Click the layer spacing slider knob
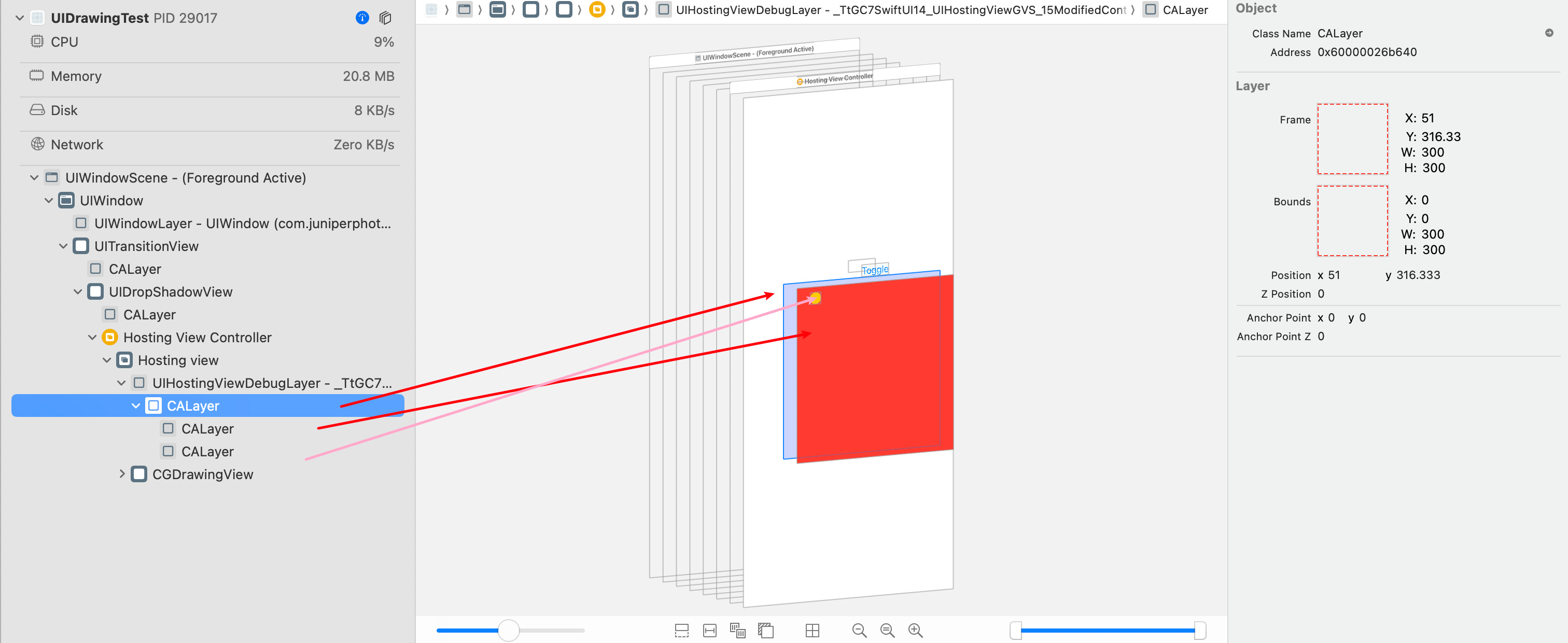This screenshot has height=643, width=1568. pos(508,630)
